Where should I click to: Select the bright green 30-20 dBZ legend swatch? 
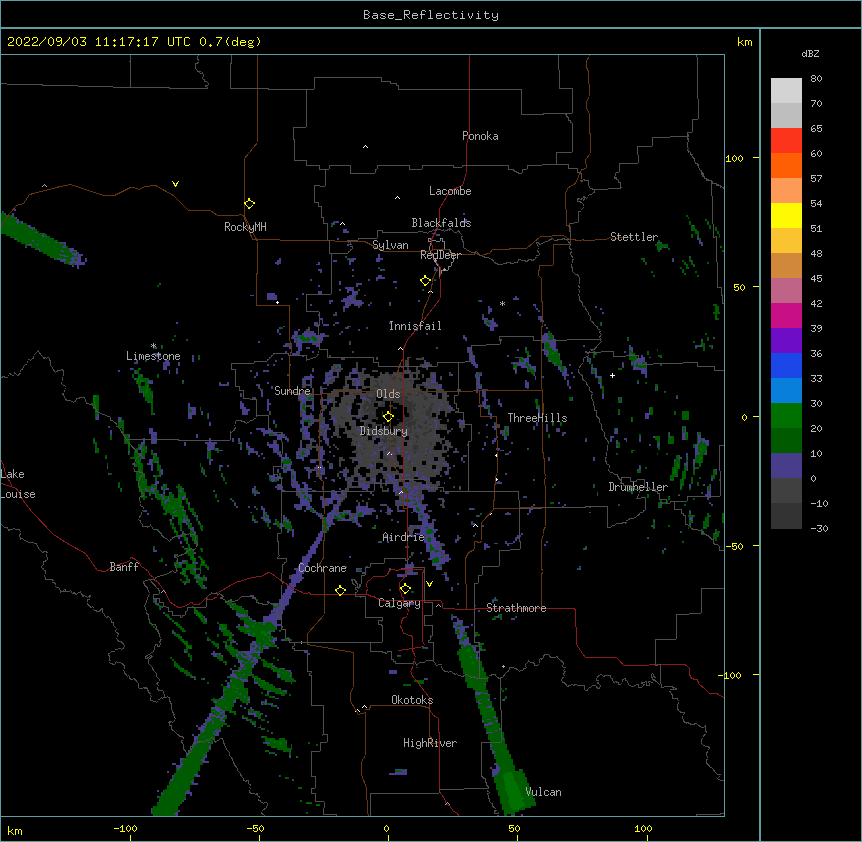pyautogui.click(x=786, y=416)
